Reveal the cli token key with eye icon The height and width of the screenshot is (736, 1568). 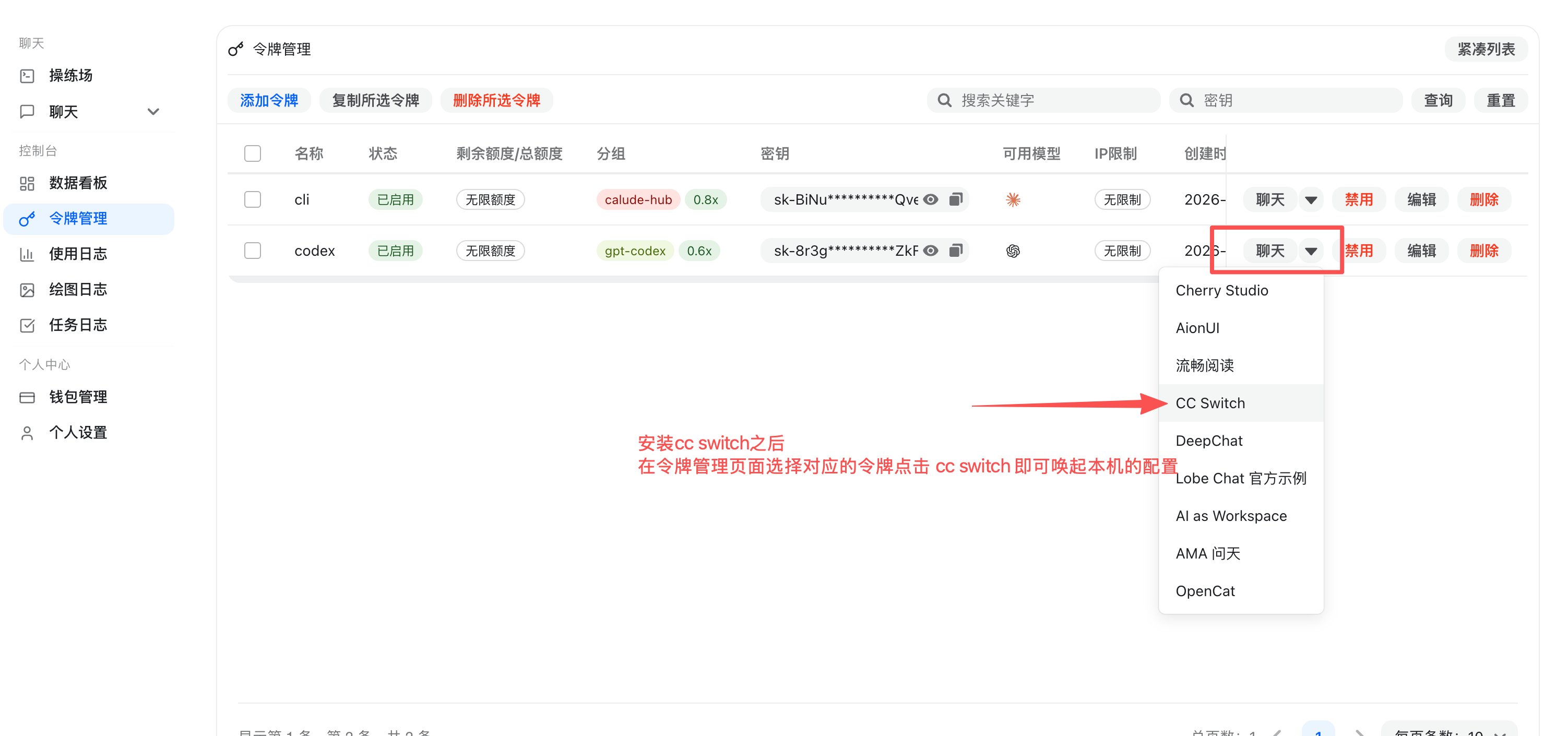[931, 199]
